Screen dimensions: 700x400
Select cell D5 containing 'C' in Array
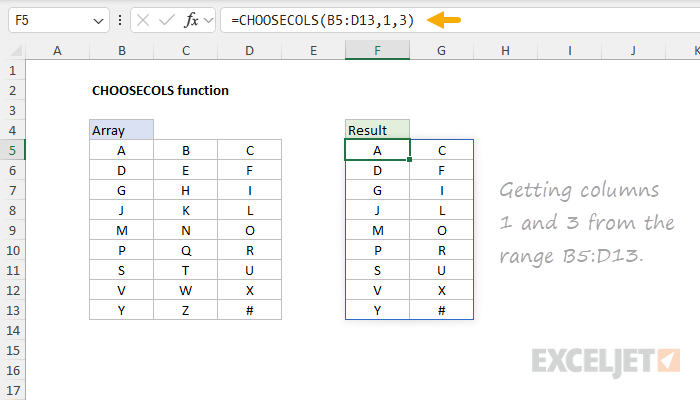pyautogui.click(x=250, y=150)
